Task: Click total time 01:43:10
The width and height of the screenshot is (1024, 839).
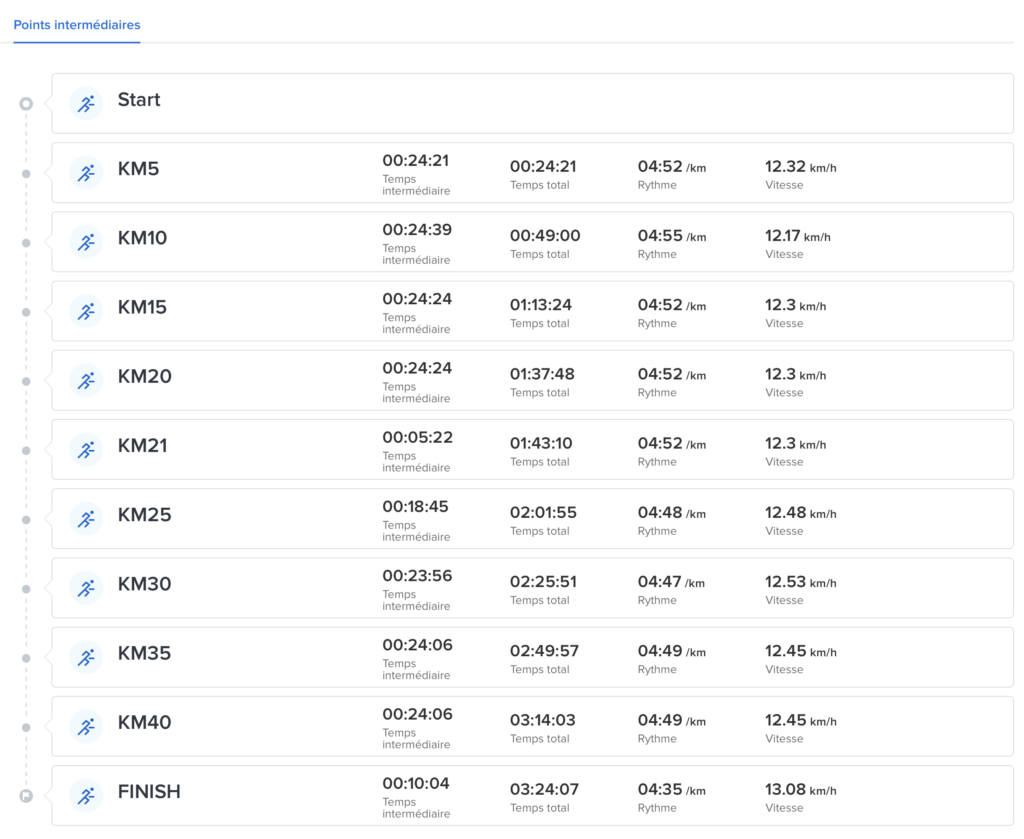Action: pos(541,443)
